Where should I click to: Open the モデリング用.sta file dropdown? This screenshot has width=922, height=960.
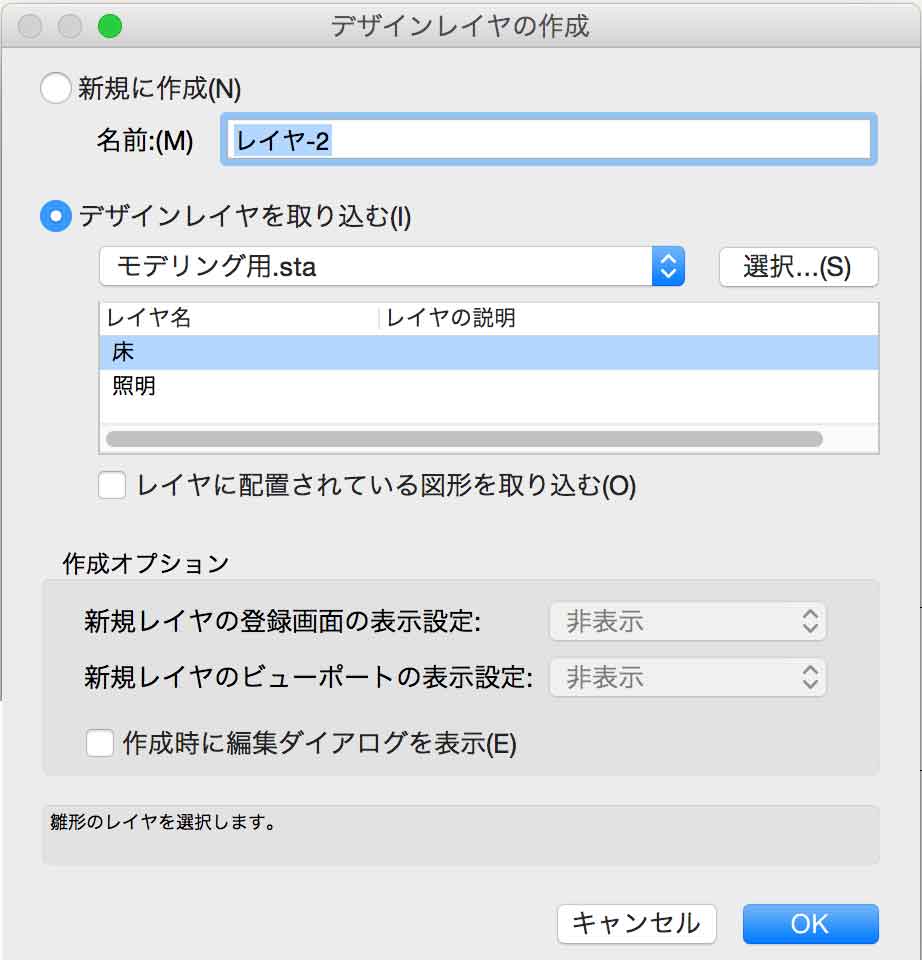[x=391, y=267]
